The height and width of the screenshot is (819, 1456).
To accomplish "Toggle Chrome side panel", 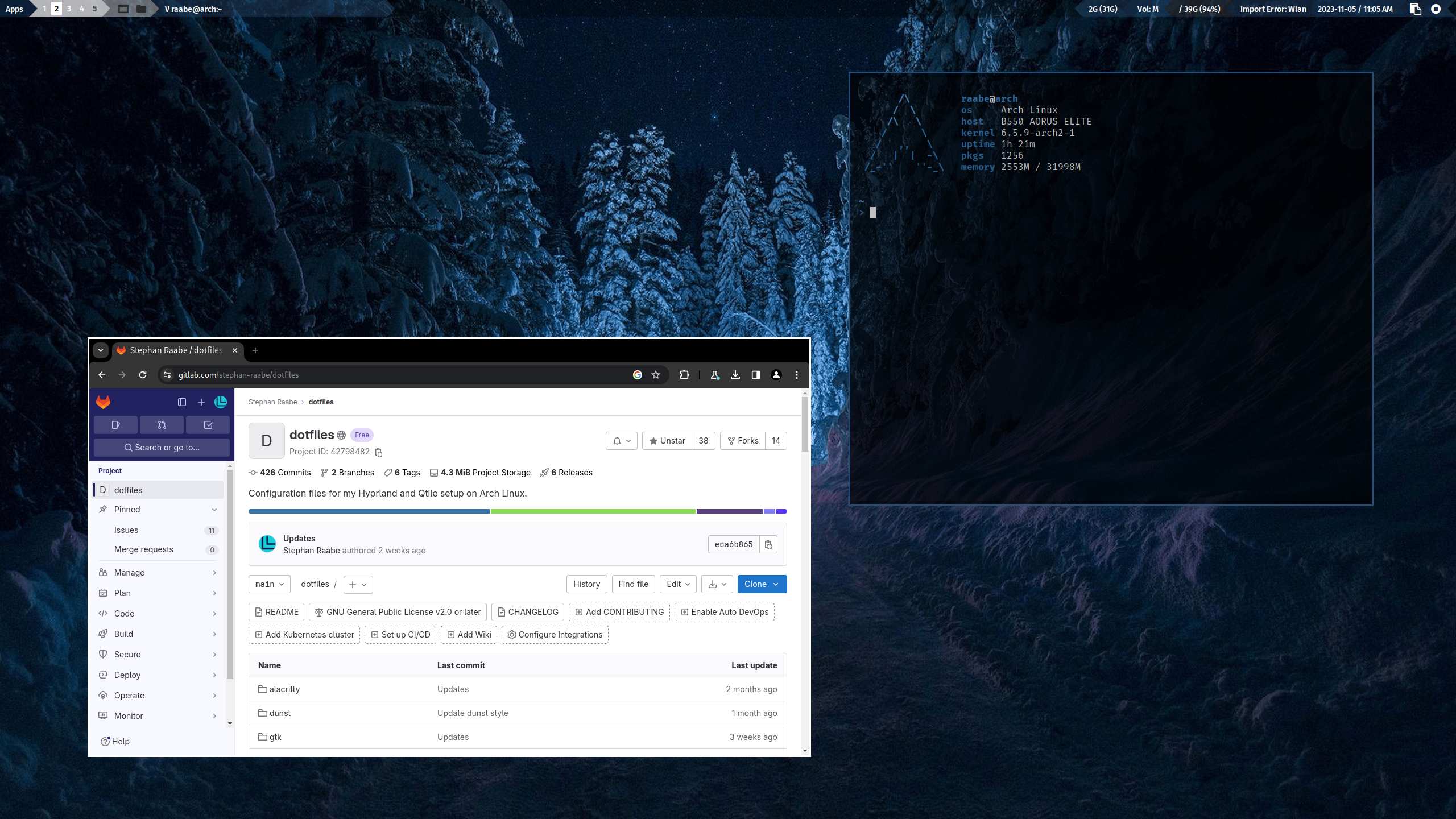I will coord(755,375).
